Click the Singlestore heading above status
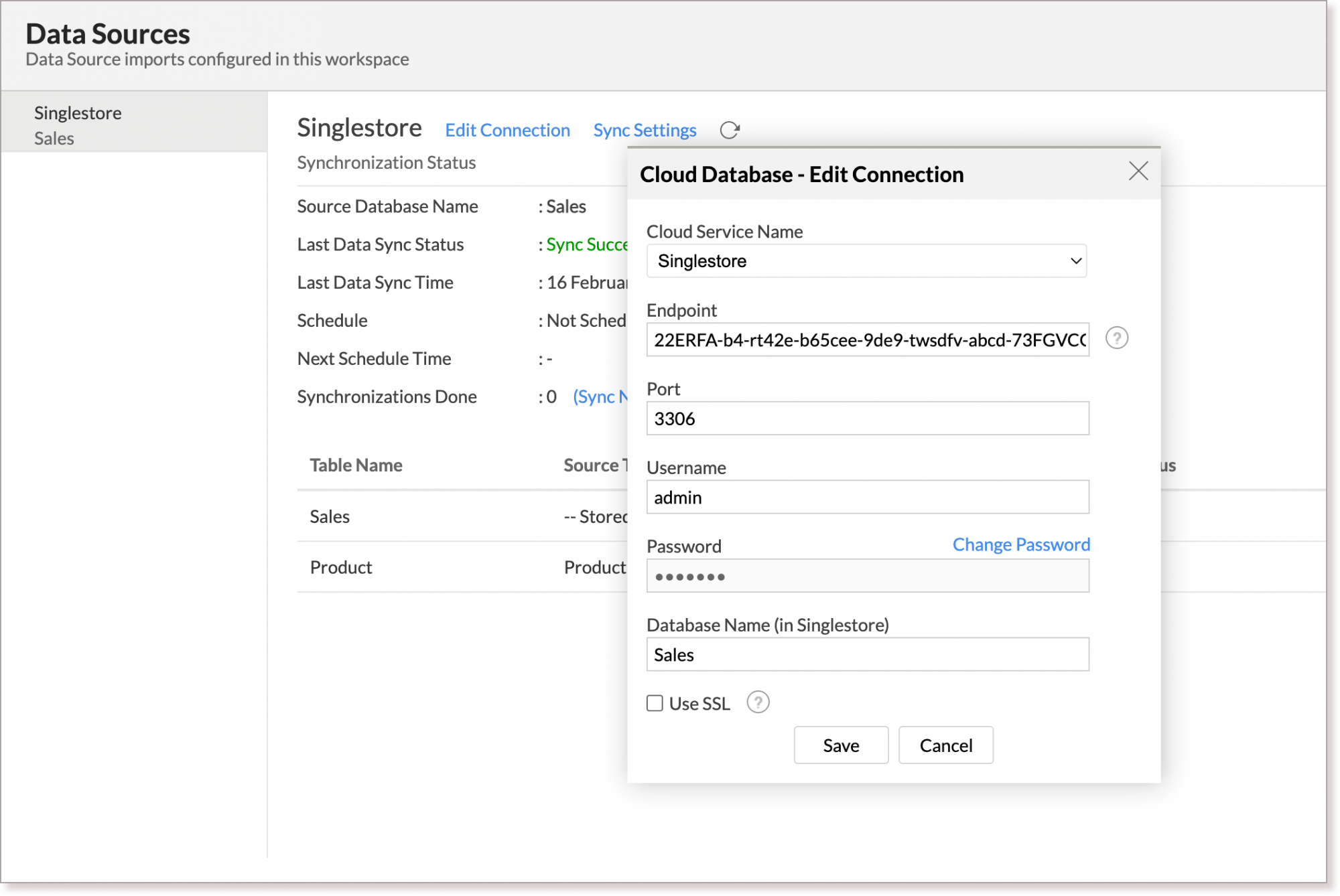 click(x=360, y=128)
